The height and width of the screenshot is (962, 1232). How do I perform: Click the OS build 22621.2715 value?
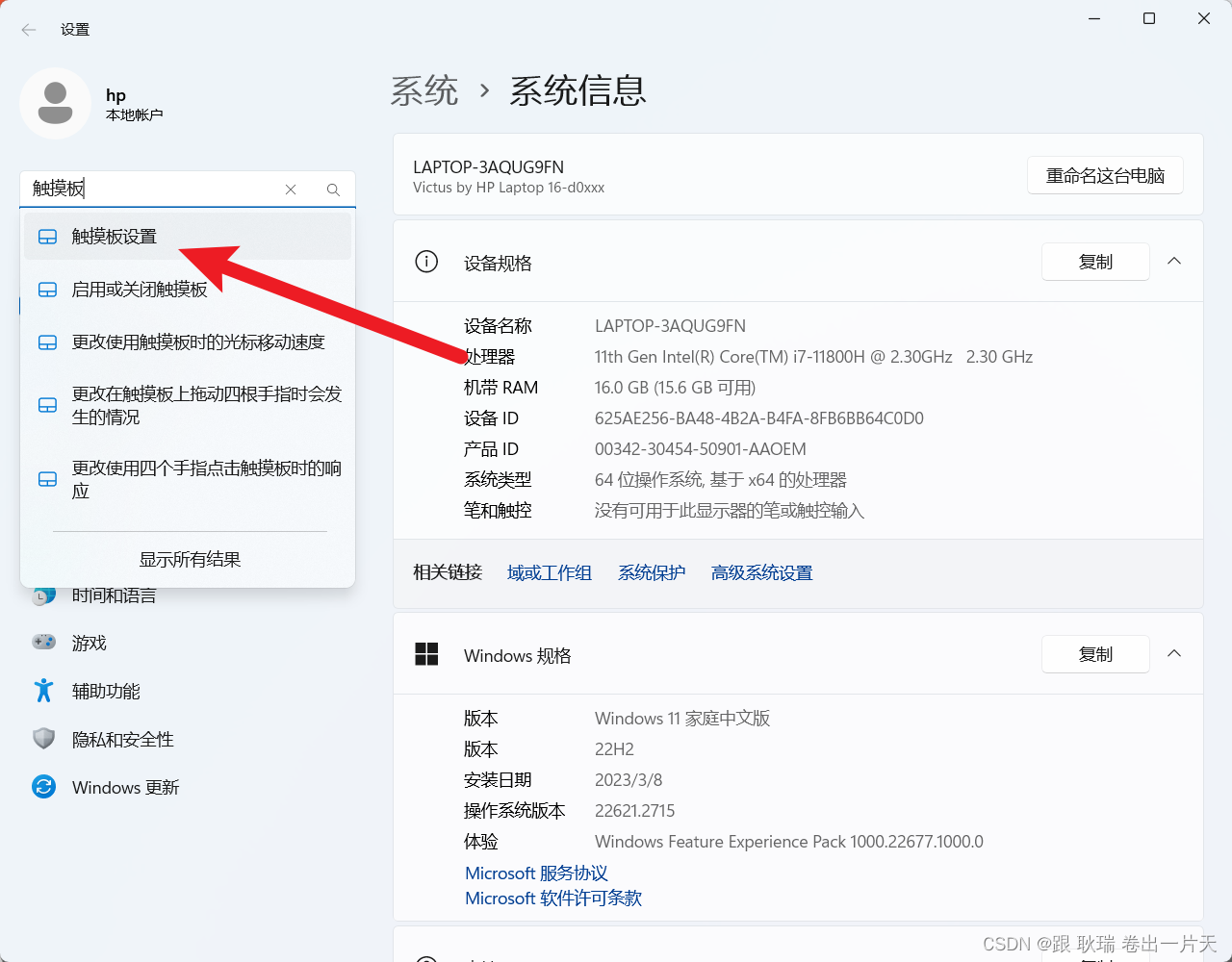point(635,811)
